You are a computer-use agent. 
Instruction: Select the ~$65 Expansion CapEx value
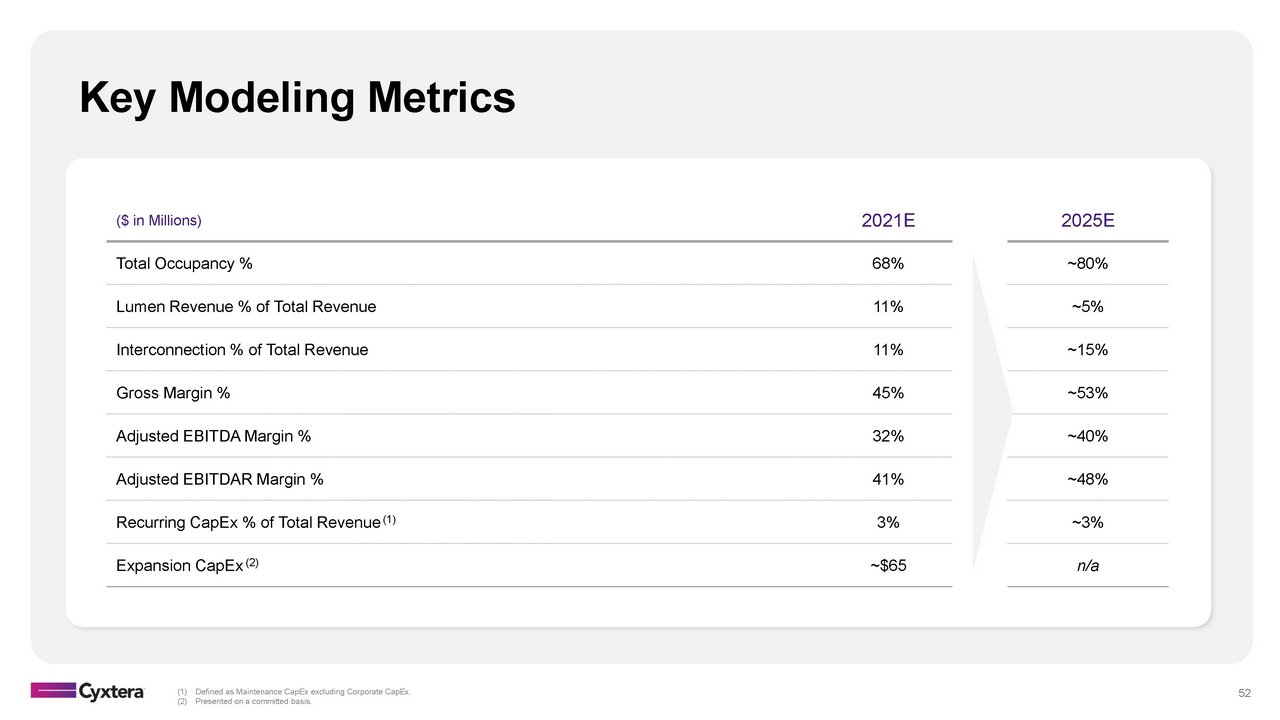pos(887,566)
